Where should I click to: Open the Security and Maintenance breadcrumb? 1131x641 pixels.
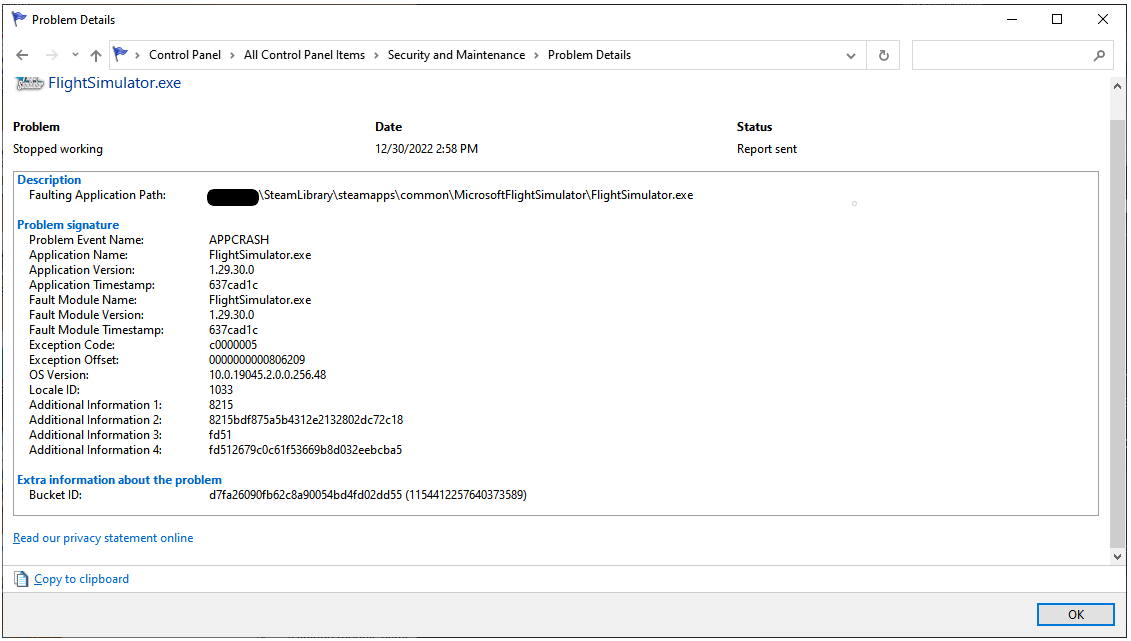pyautogui.click(x=457, y=55)
